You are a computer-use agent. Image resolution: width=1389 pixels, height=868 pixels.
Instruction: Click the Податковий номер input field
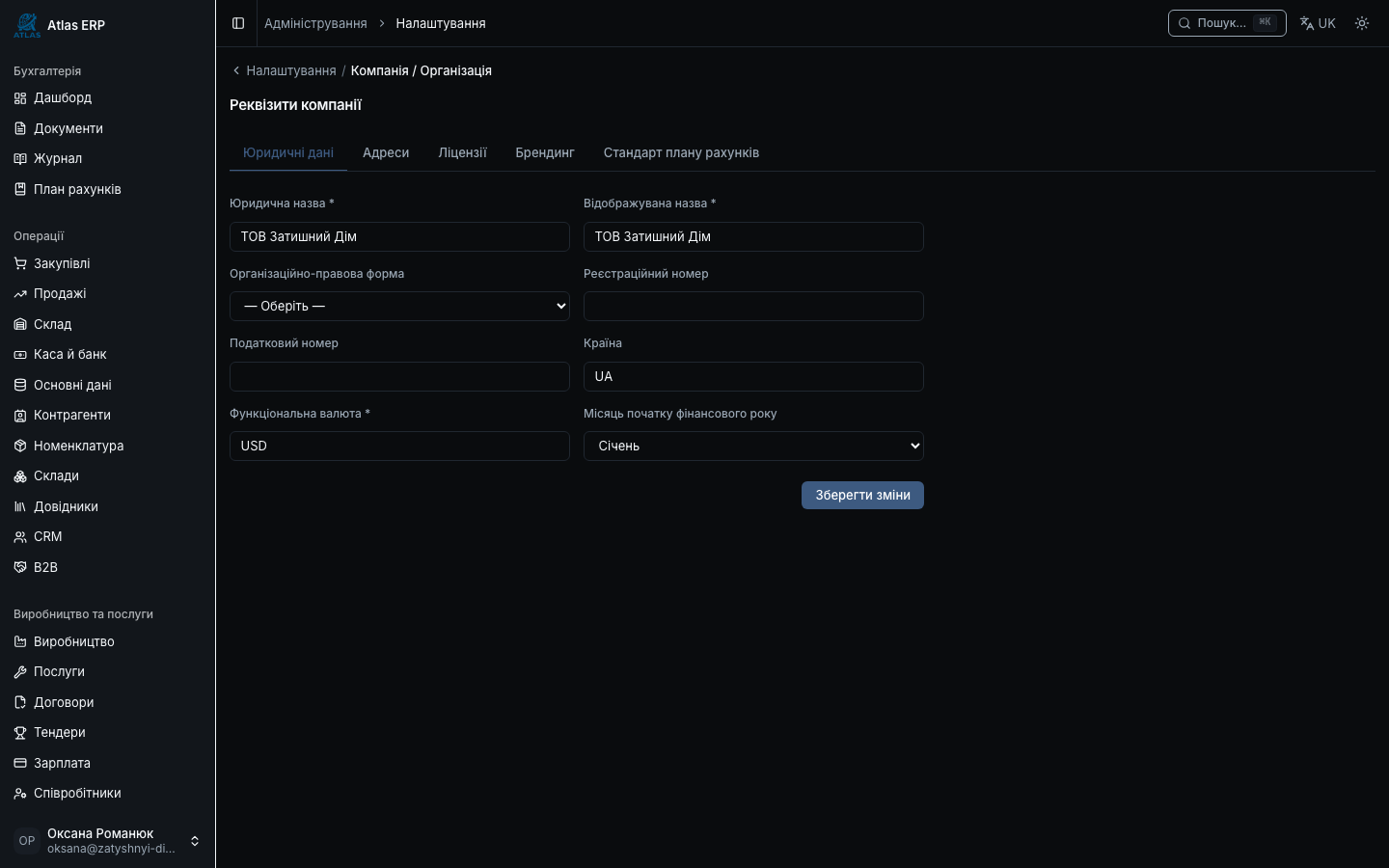coord(399,376)
